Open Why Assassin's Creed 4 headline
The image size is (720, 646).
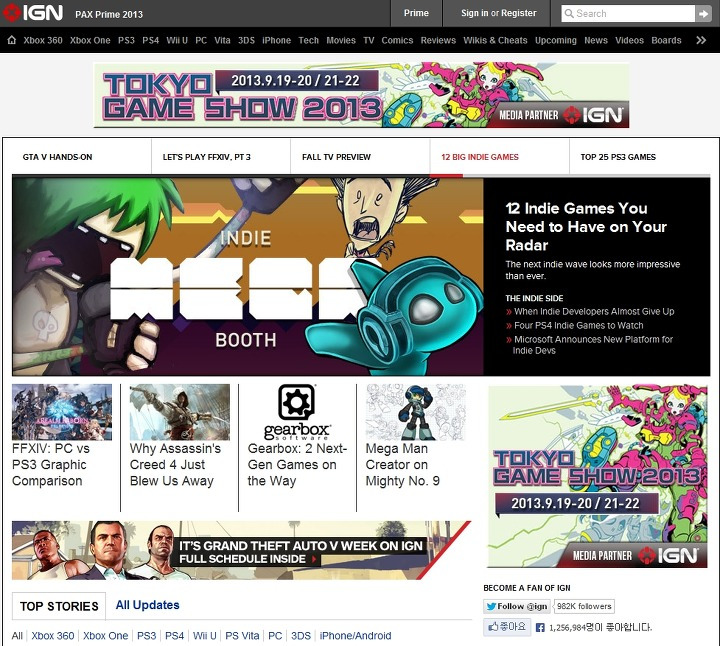pos(175,465)
